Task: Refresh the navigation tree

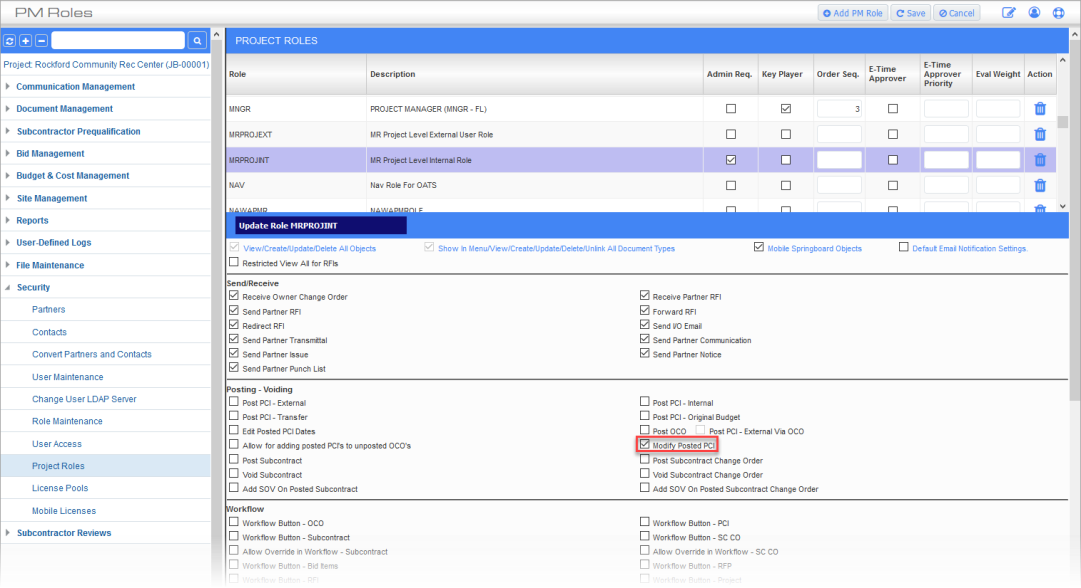Action: pos(10,41)
